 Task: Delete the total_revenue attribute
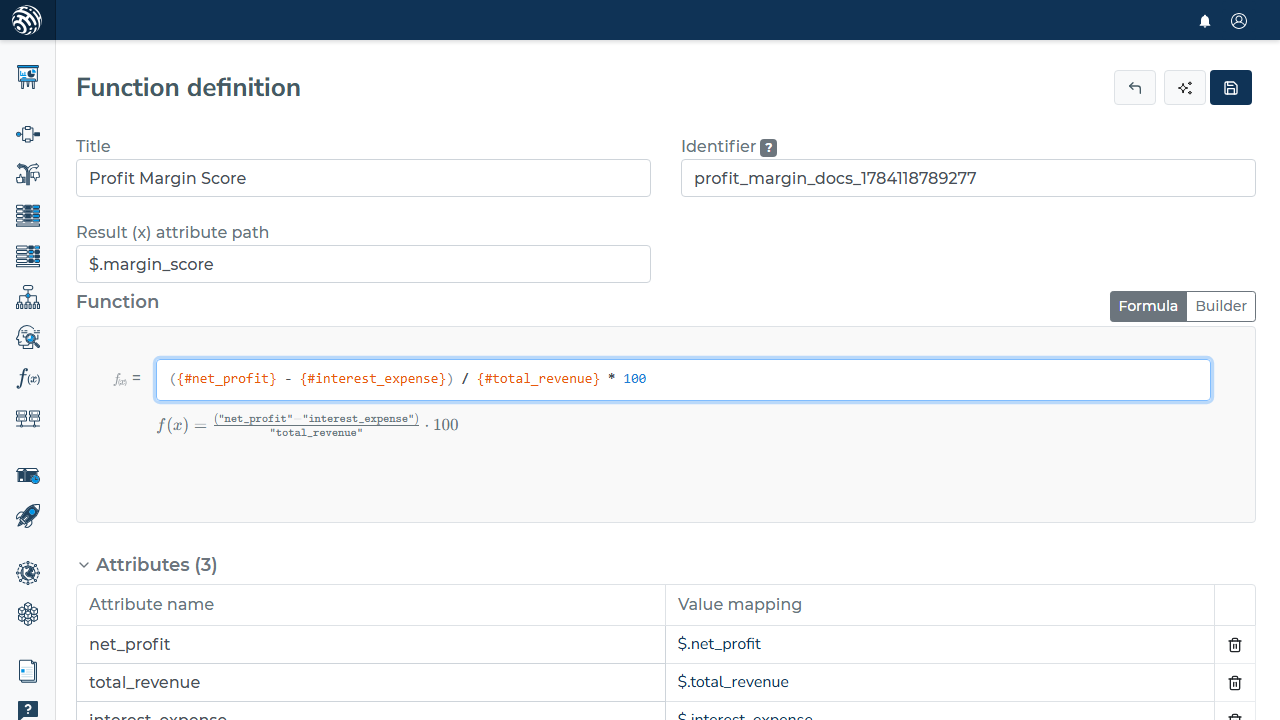point(1235,683)
